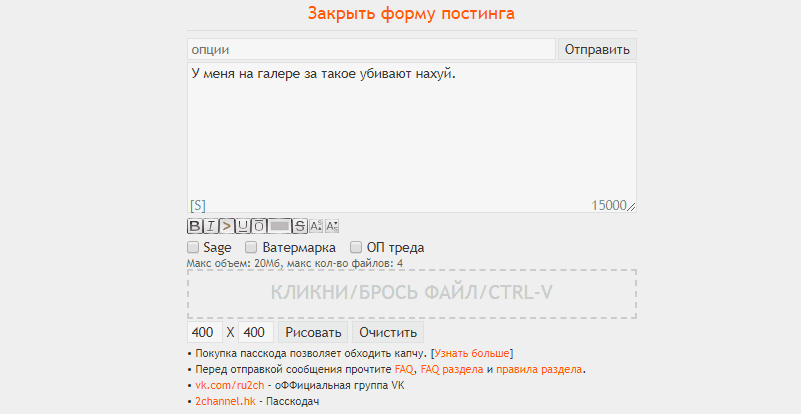Screen dimensions: 801x414
Task: Open the правила раздела link
Action: coord(539,370)
